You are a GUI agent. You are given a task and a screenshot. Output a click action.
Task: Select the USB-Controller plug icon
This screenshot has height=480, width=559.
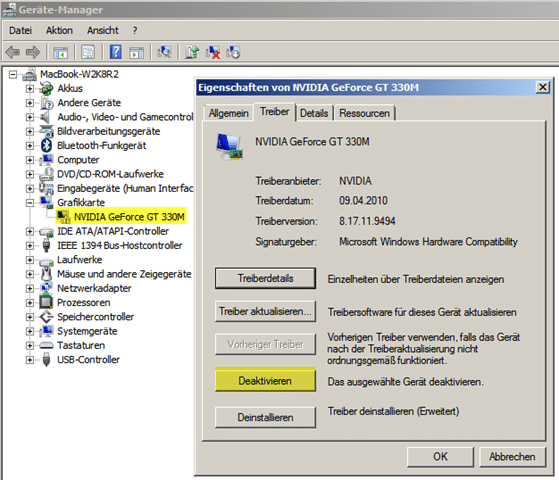click(46, 359)
